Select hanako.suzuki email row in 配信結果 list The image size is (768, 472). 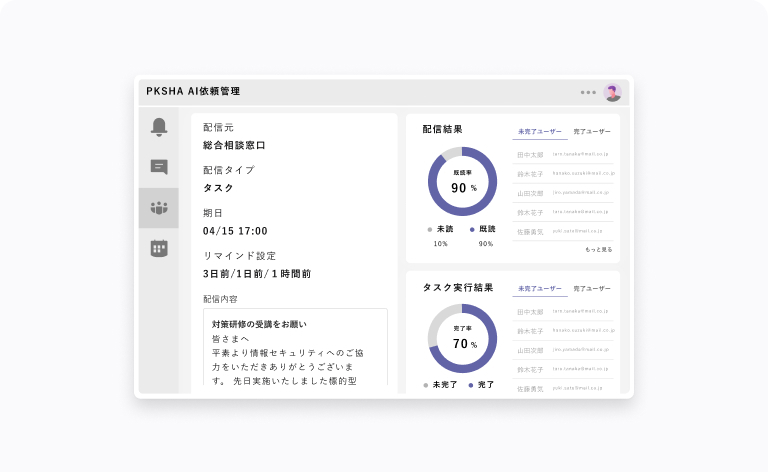point(563,174)
